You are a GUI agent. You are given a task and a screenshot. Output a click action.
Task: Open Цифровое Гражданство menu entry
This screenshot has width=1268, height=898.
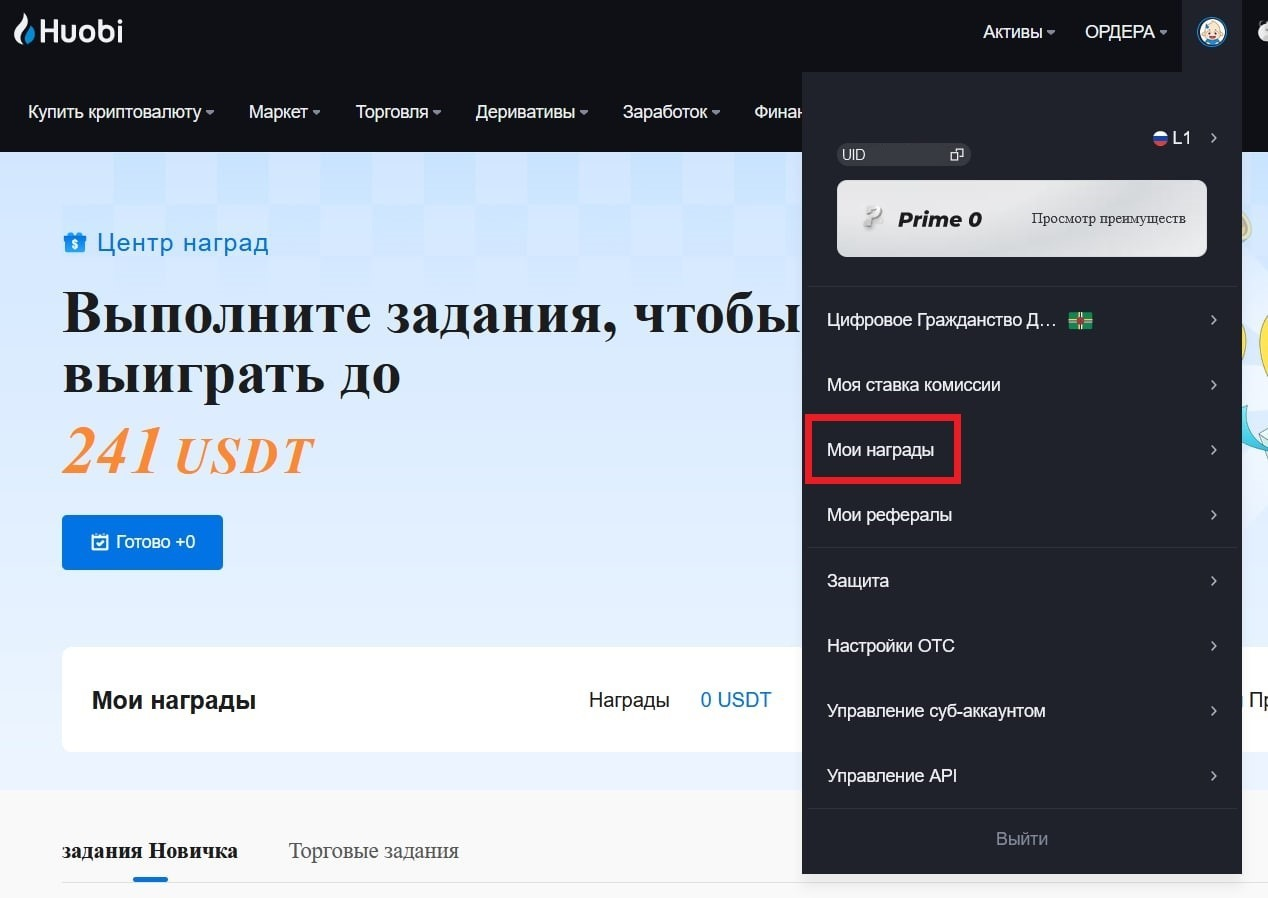[x=1022, y=320]
